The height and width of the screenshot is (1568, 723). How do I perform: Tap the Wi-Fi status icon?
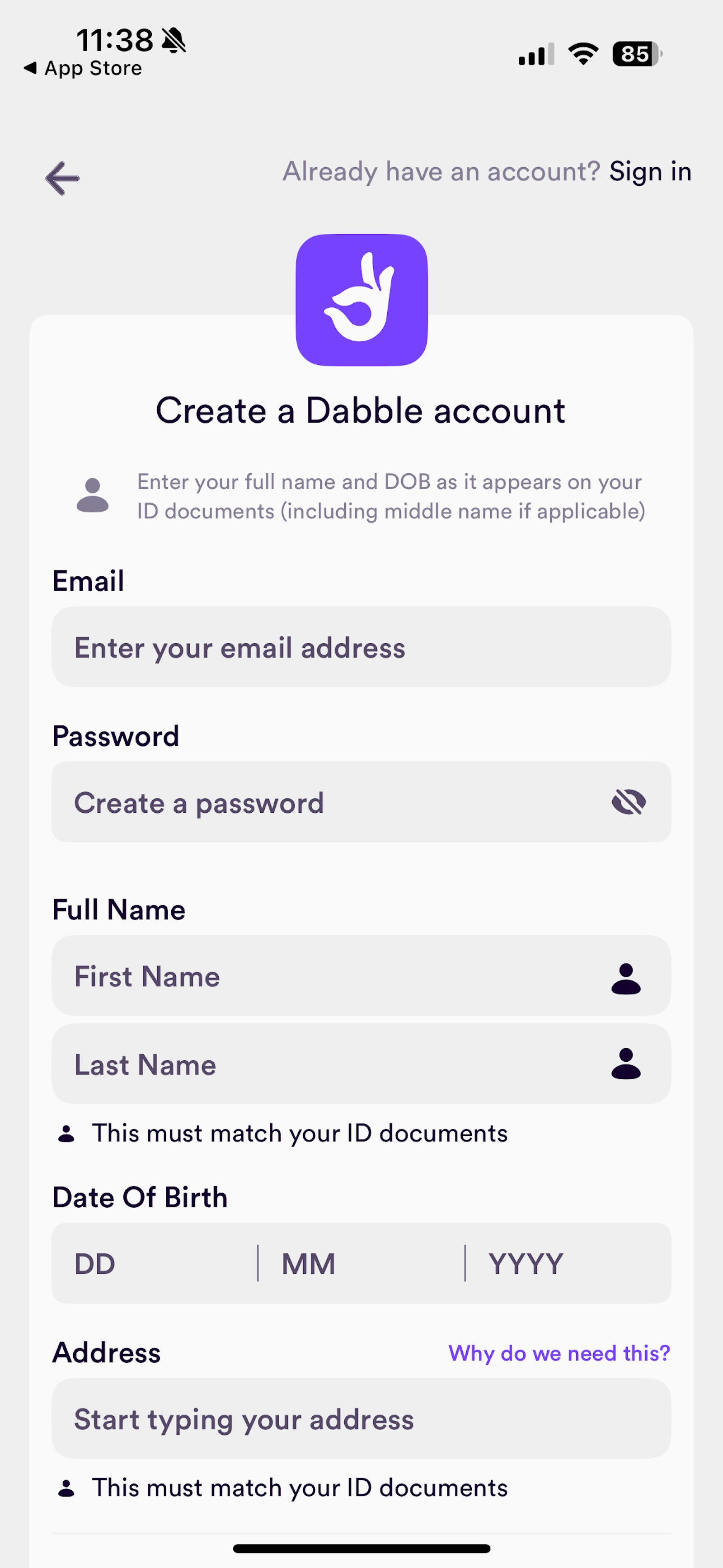[583, 54]
